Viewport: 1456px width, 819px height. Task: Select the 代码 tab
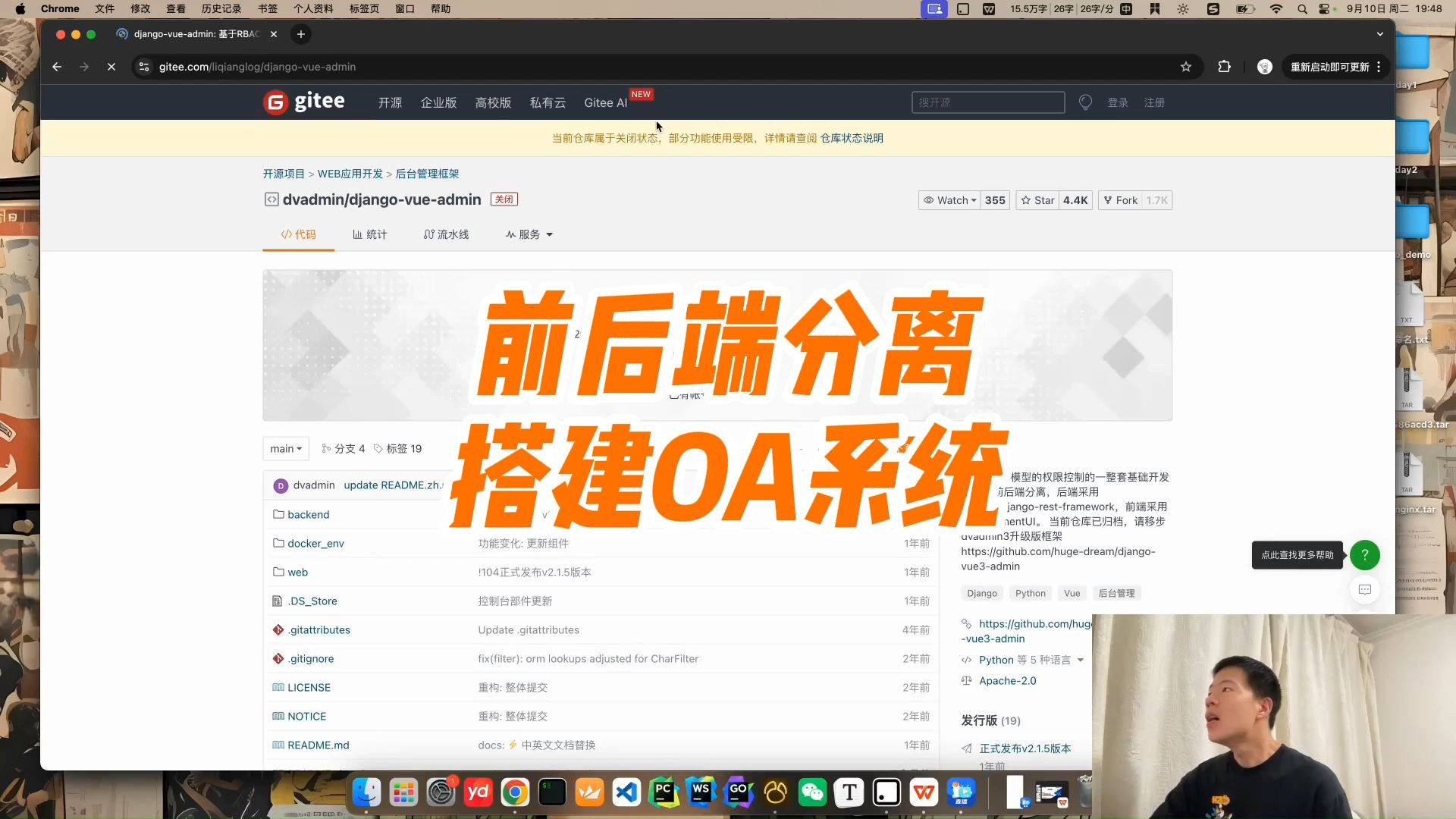298,234
